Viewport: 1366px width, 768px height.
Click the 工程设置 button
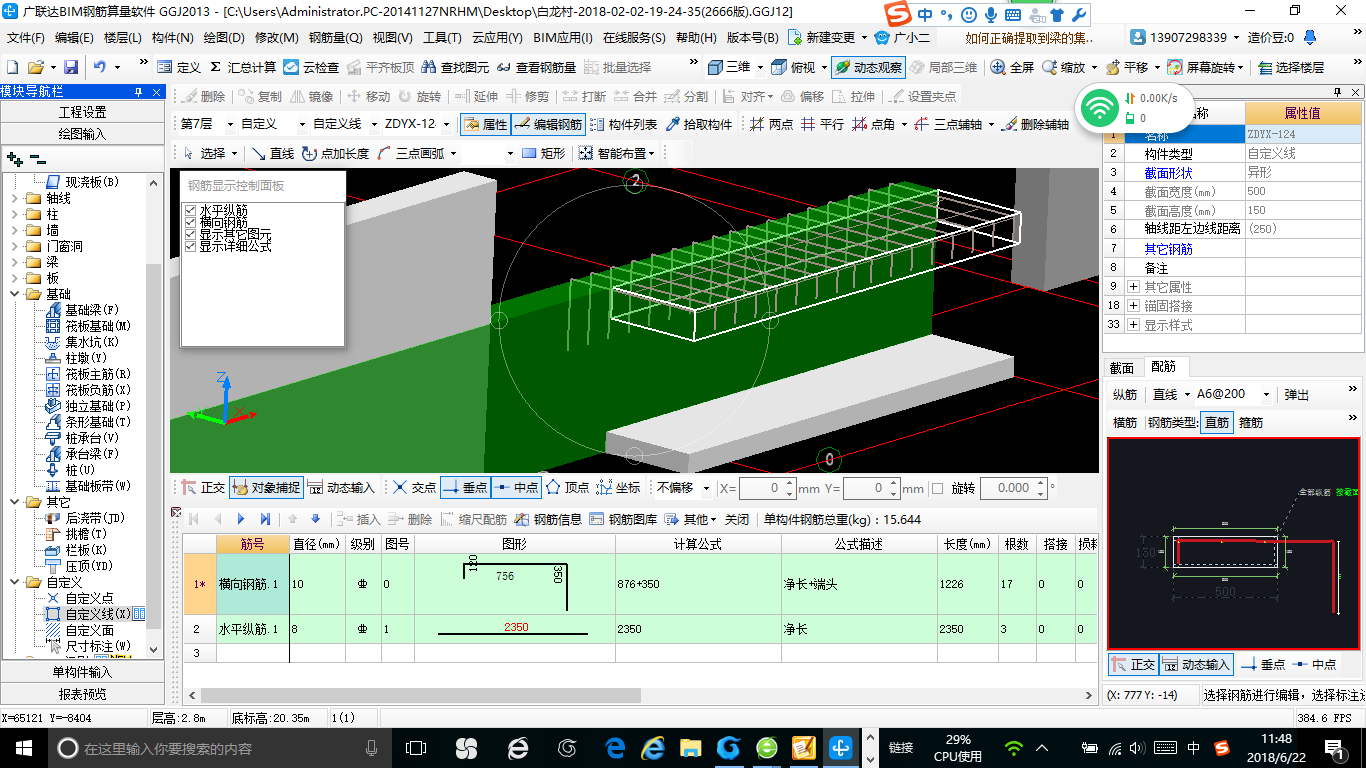pyautogui.click(x=82, y=112)
